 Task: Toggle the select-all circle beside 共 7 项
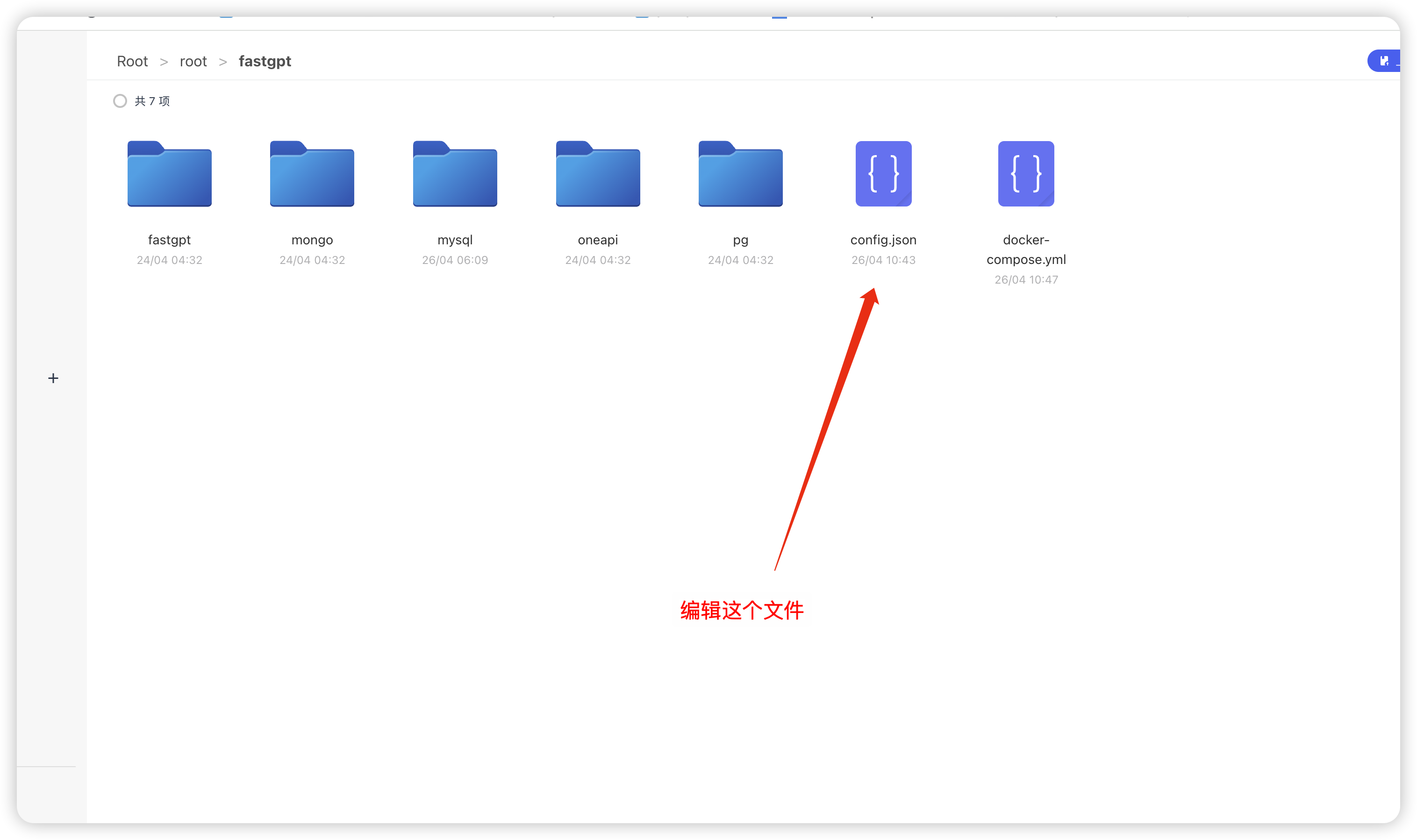coord(120,101)
